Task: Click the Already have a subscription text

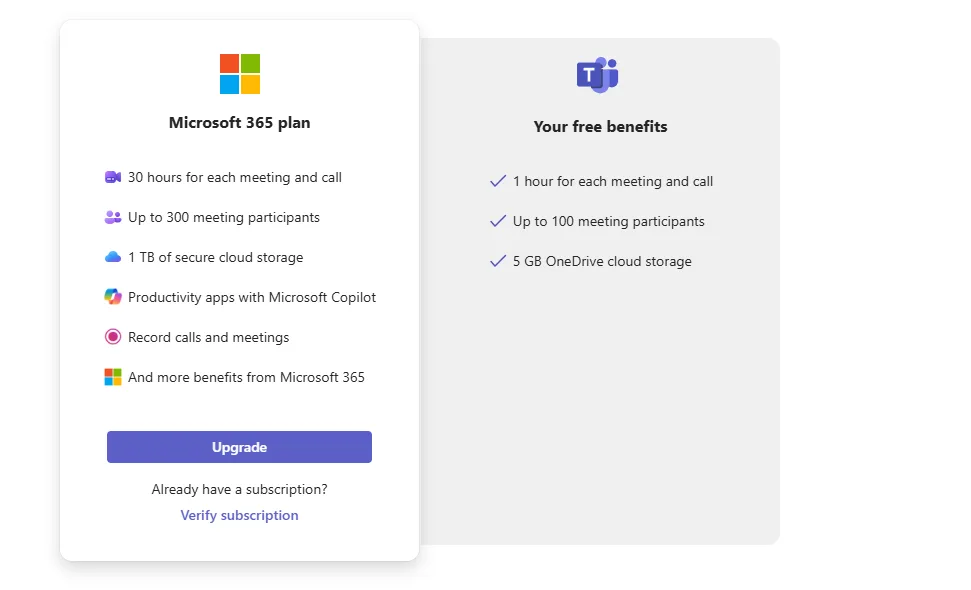Action: point(238,489)
